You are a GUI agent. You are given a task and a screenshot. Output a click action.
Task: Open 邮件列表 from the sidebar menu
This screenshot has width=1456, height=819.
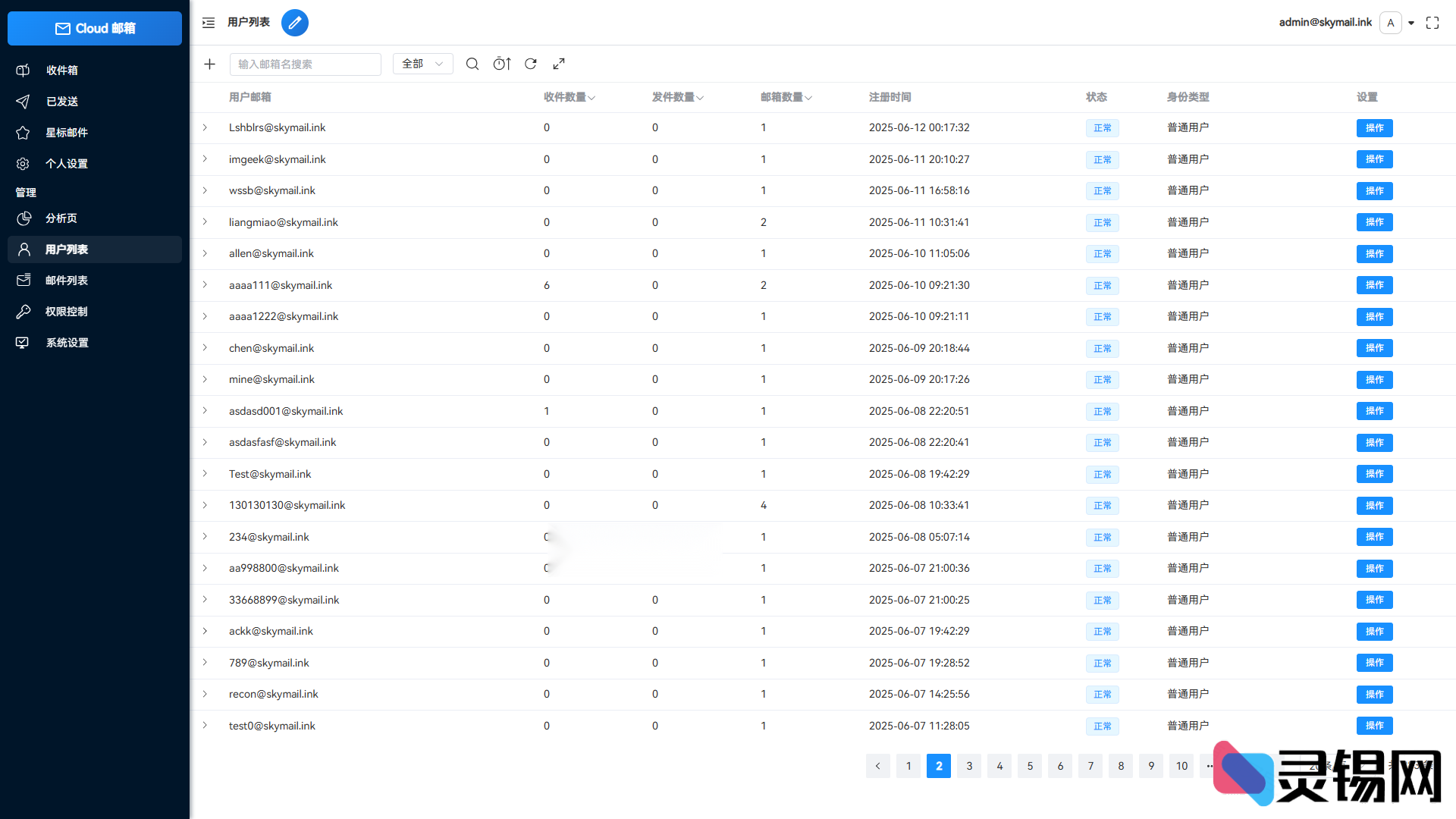click(67, 280)
